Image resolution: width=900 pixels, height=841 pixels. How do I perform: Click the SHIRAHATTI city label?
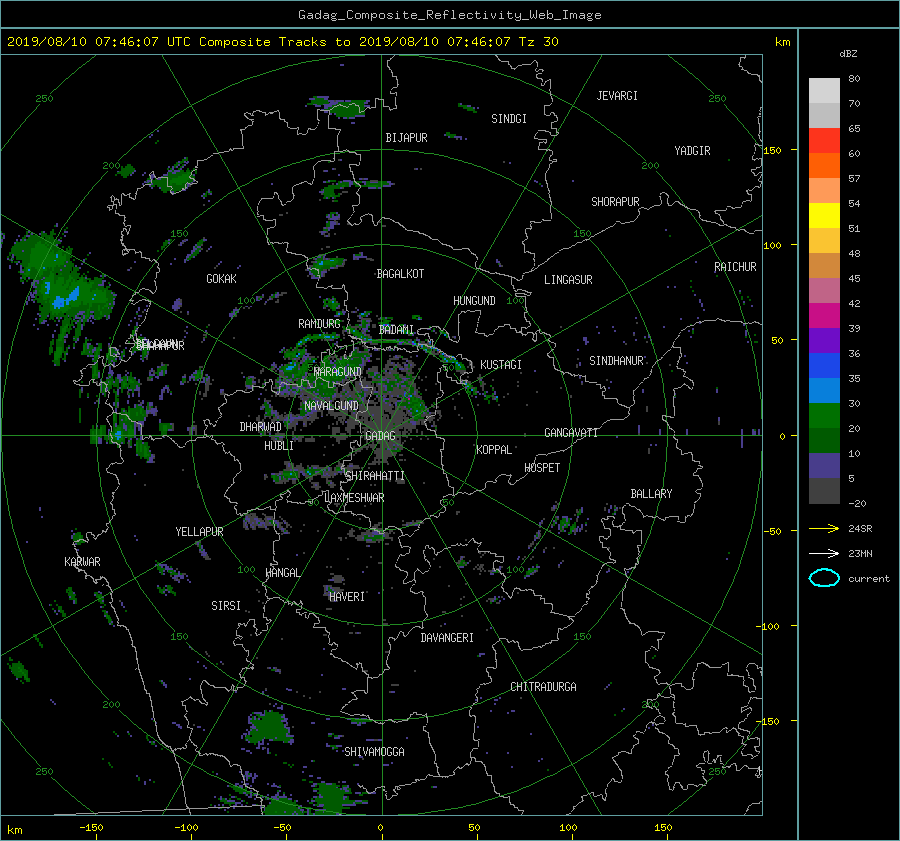pyautogui.click(x=375, y=476)
